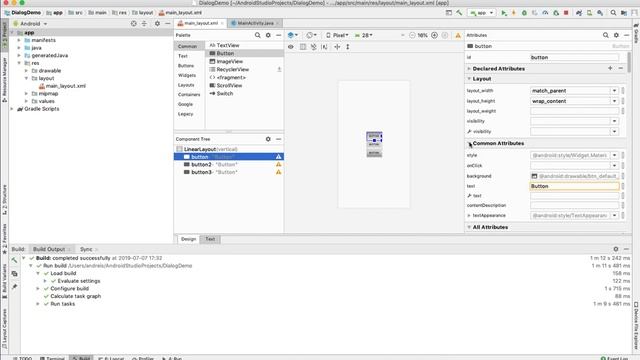The height and width of the screenshot is (360, 640).
Task: Open the Android project view dropdown
Action: [31, 24]
